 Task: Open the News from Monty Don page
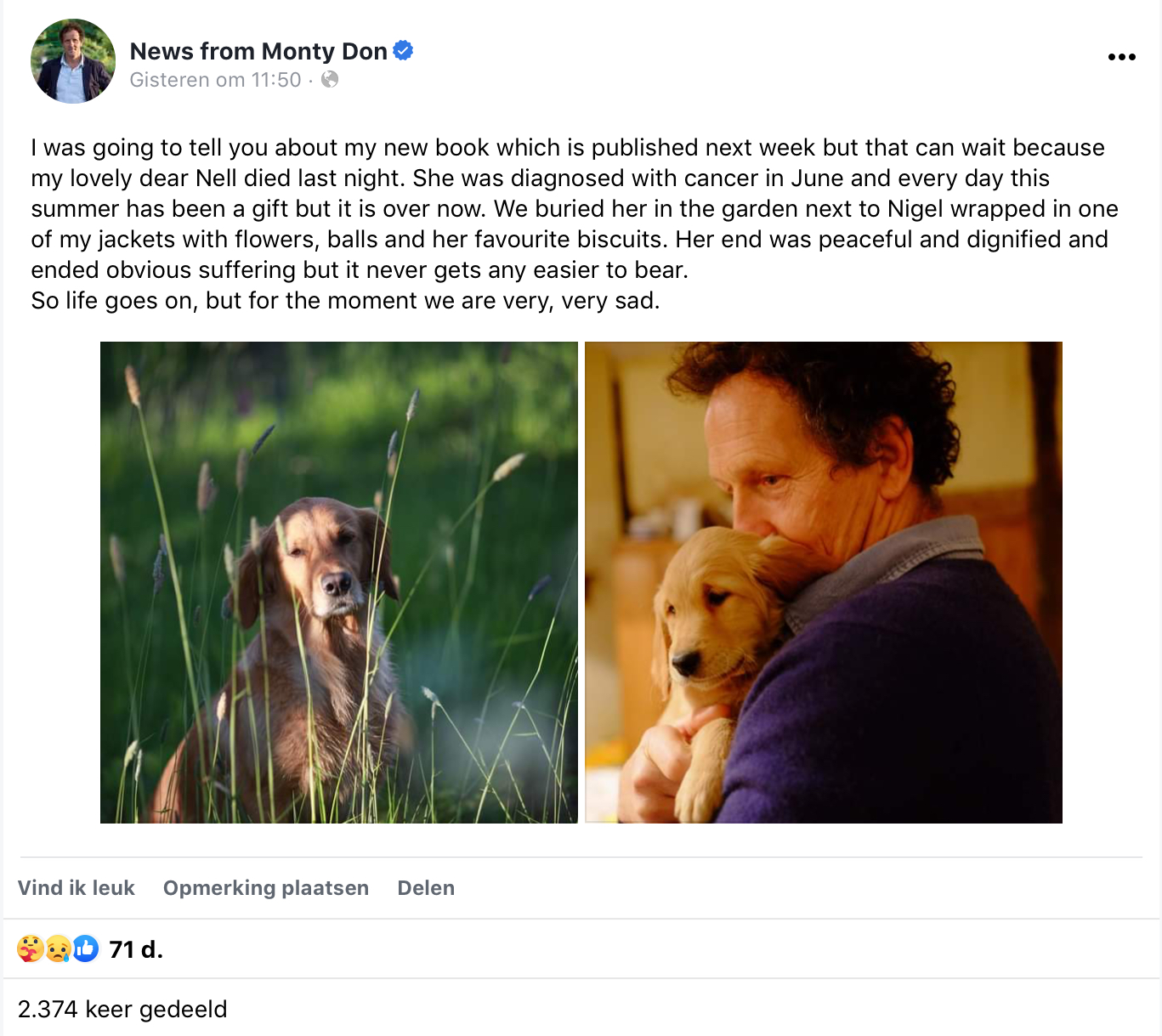258,51
